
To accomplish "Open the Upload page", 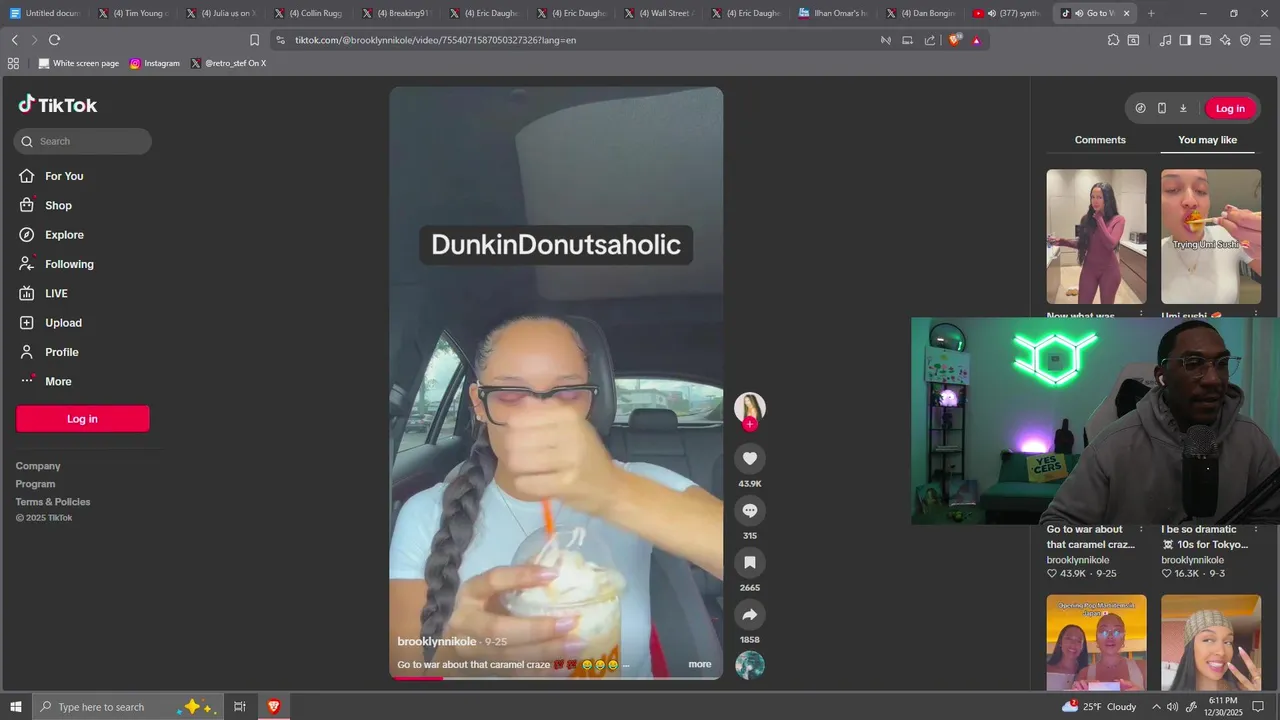I will 63,323.
